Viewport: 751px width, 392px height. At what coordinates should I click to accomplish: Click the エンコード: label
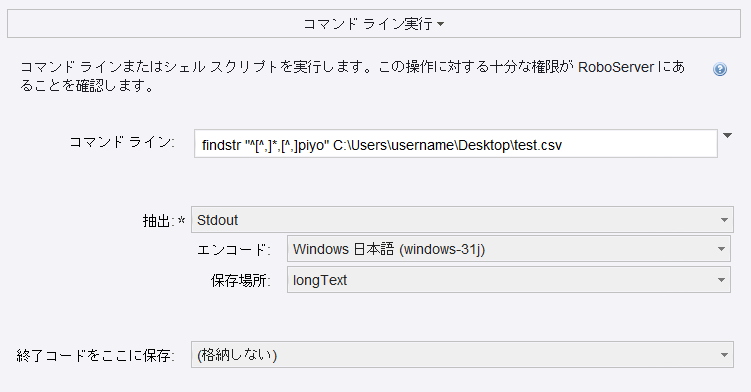coord(234,250)
